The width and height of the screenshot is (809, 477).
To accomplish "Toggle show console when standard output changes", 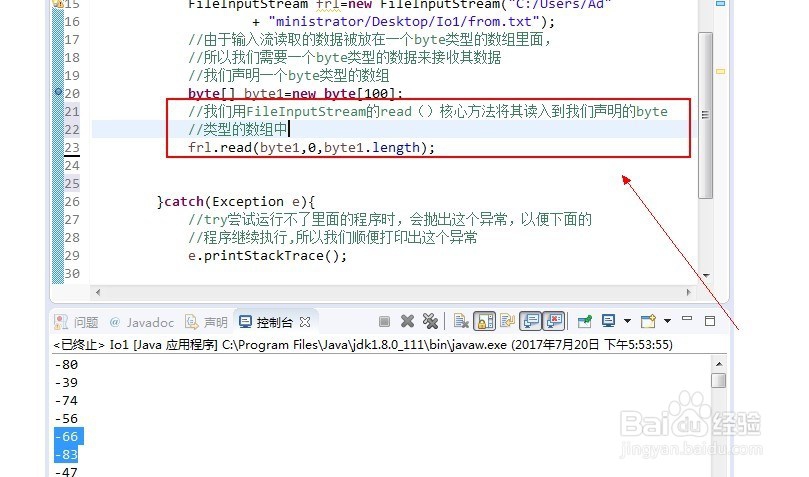I will pos(531,321).
